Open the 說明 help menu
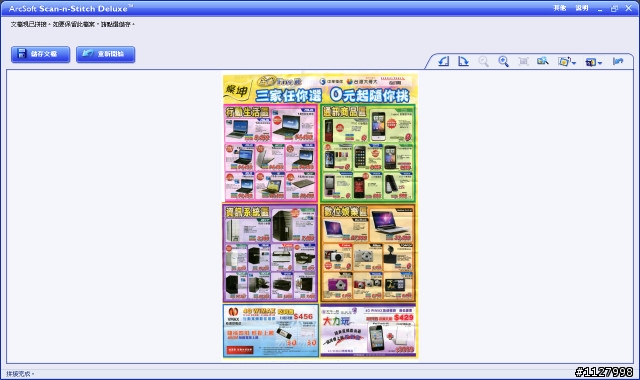Viewport: 640px width, 380px height. click(x=582, y=8)
